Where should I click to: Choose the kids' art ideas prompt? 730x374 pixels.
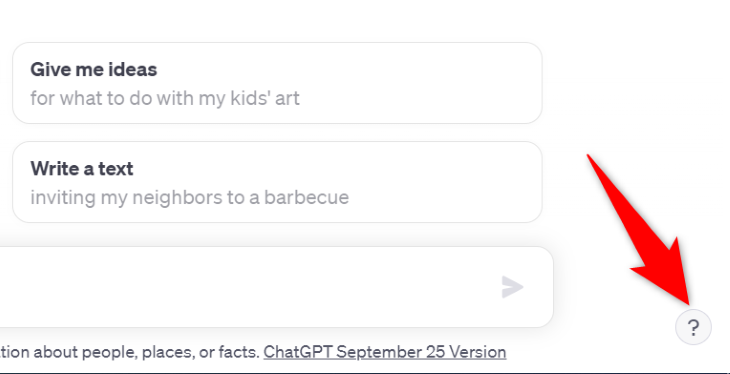coord(277,83)
